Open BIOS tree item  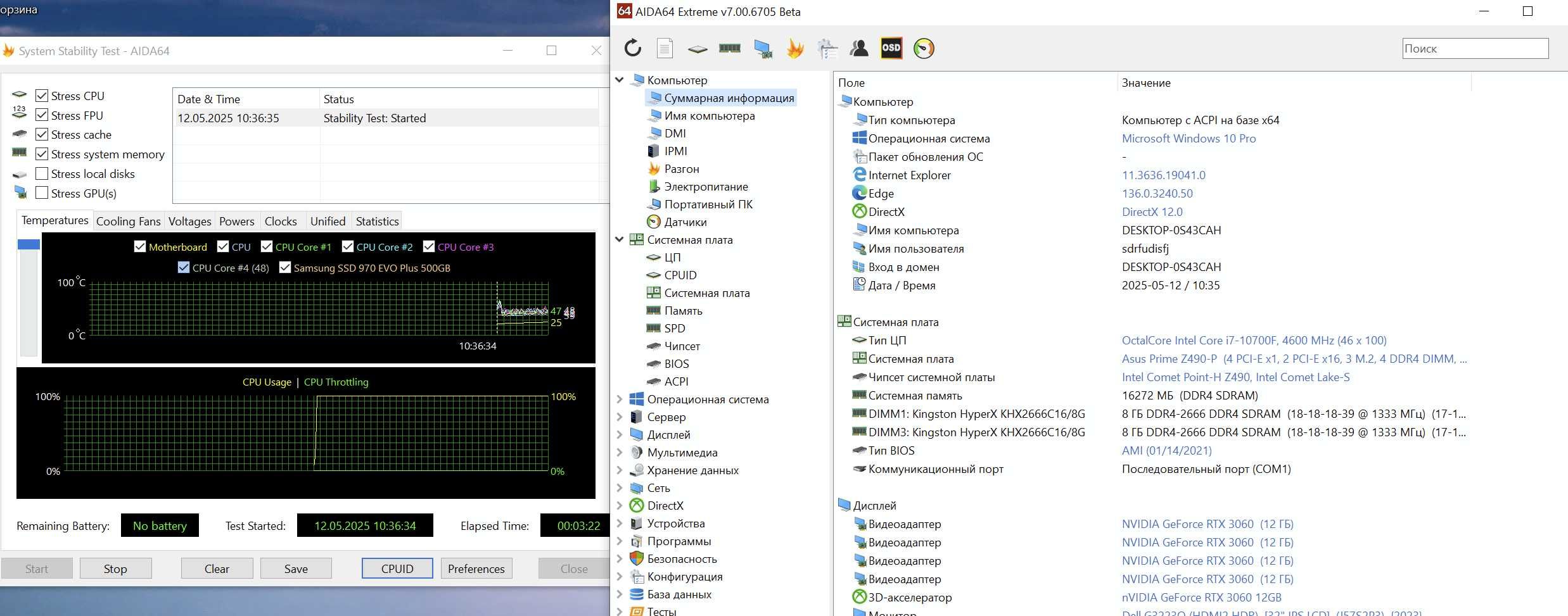click(676, 364)
